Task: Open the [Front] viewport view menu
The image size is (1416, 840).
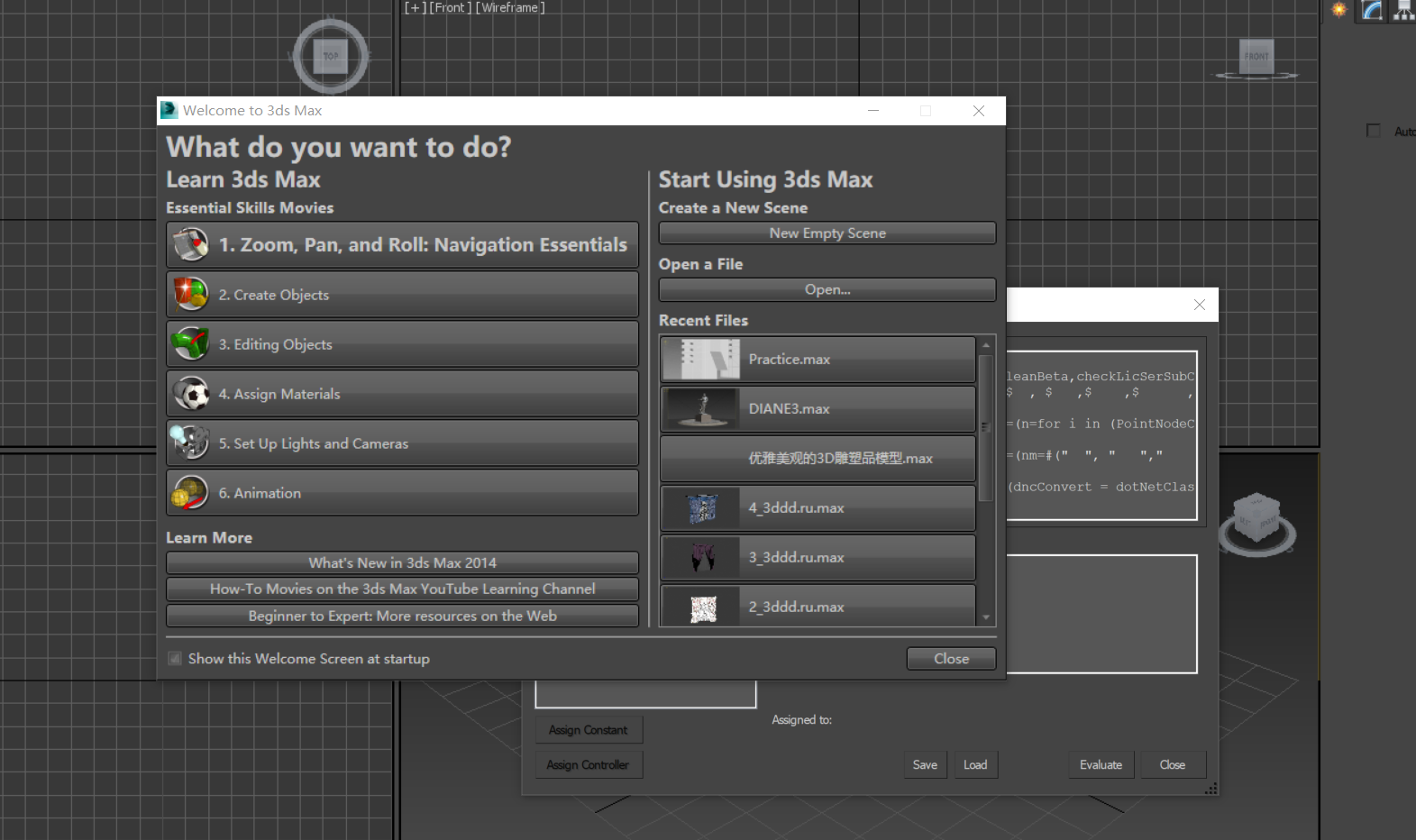Action: [x=450, y=7]
